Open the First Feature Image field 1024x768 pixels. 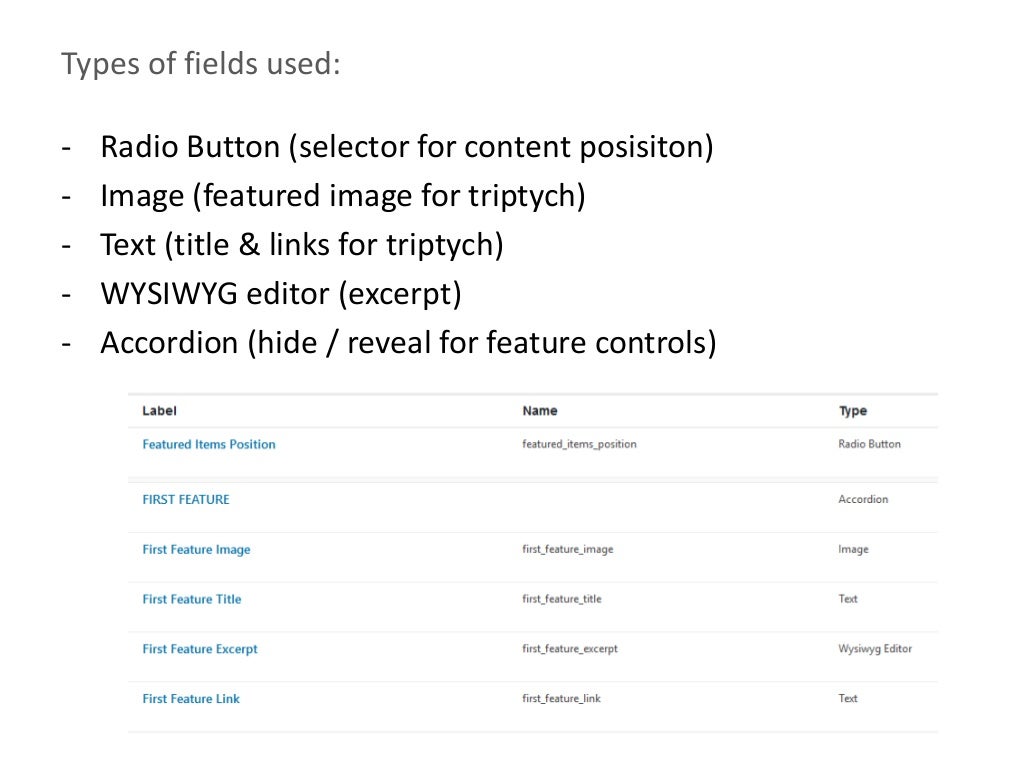pos(196,549)
